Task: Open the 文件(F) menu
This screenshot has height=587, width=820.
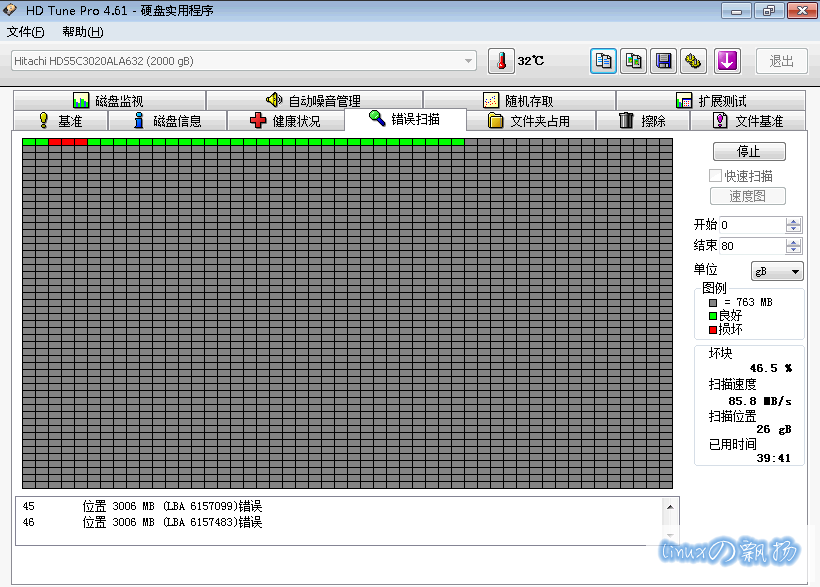Action: click(25, 32)
